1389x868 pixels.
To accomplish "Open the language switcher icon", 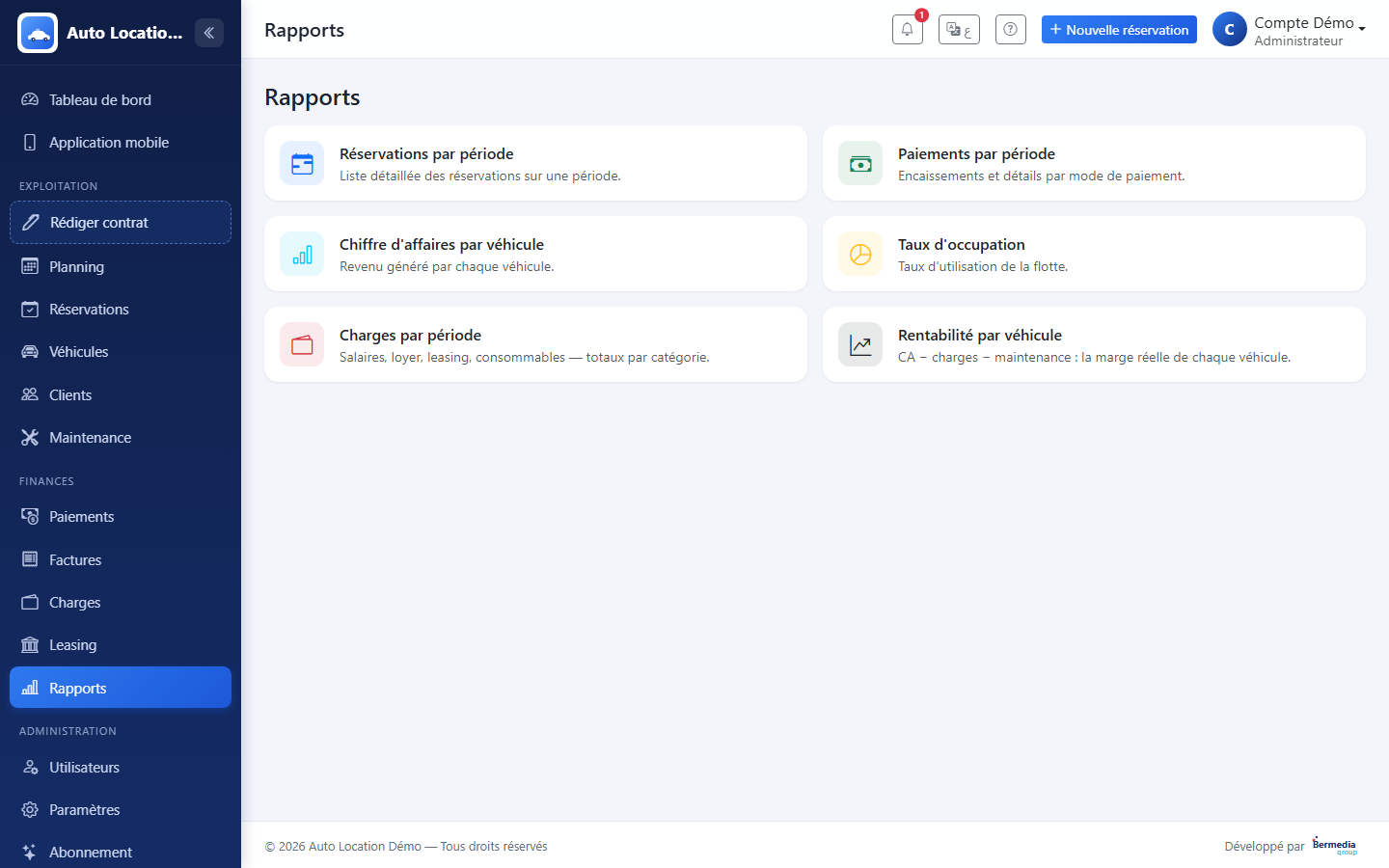I will pyautogui.click(x=959, y=30).
